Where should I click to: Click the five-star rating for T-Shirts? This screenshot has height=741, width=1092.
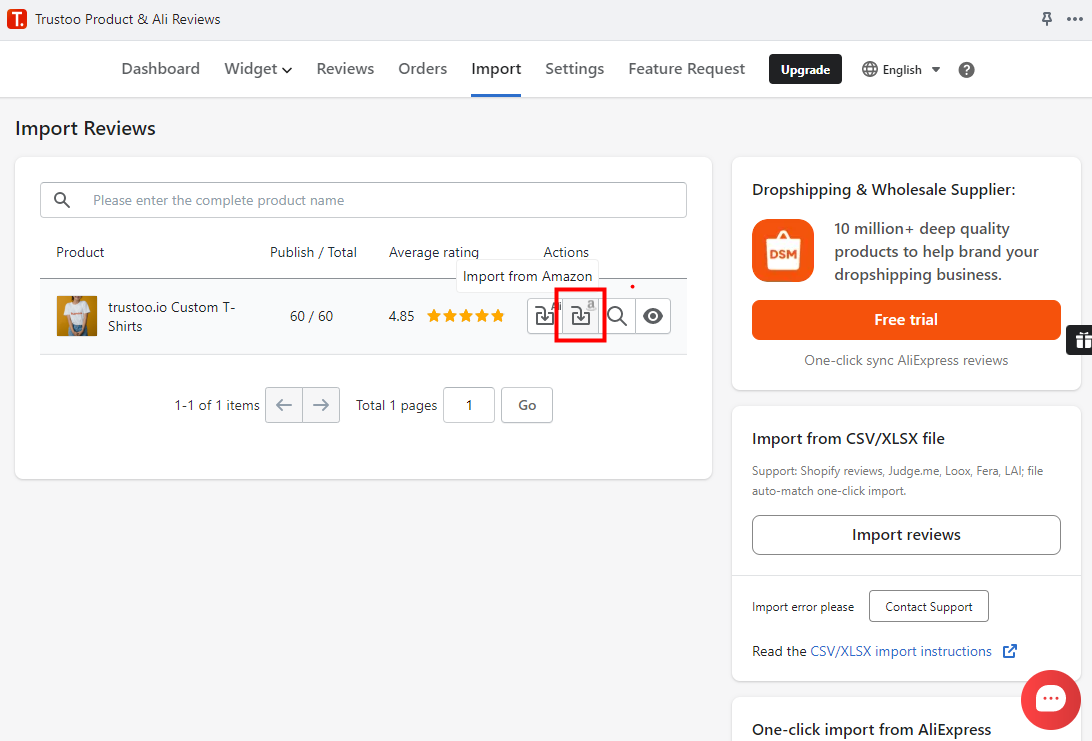(x=465, y=316)
